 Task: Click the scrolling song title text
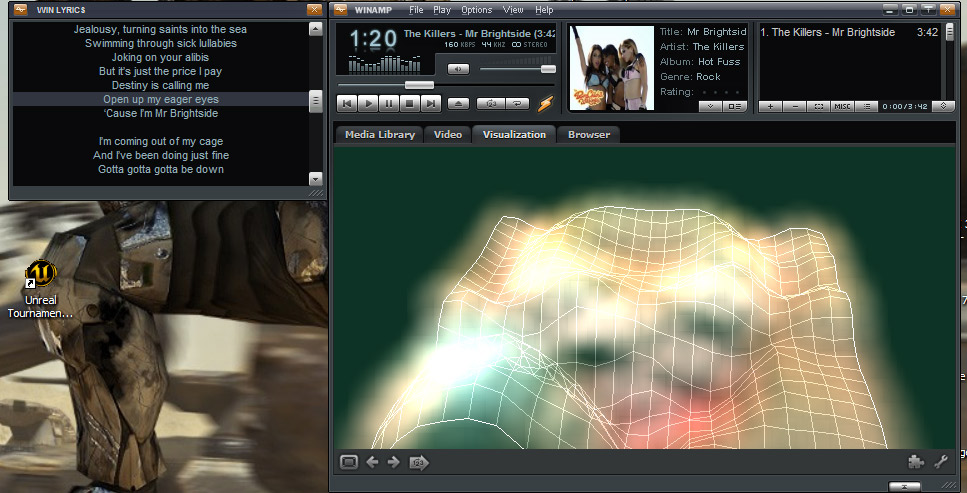(x=480, y=33)
